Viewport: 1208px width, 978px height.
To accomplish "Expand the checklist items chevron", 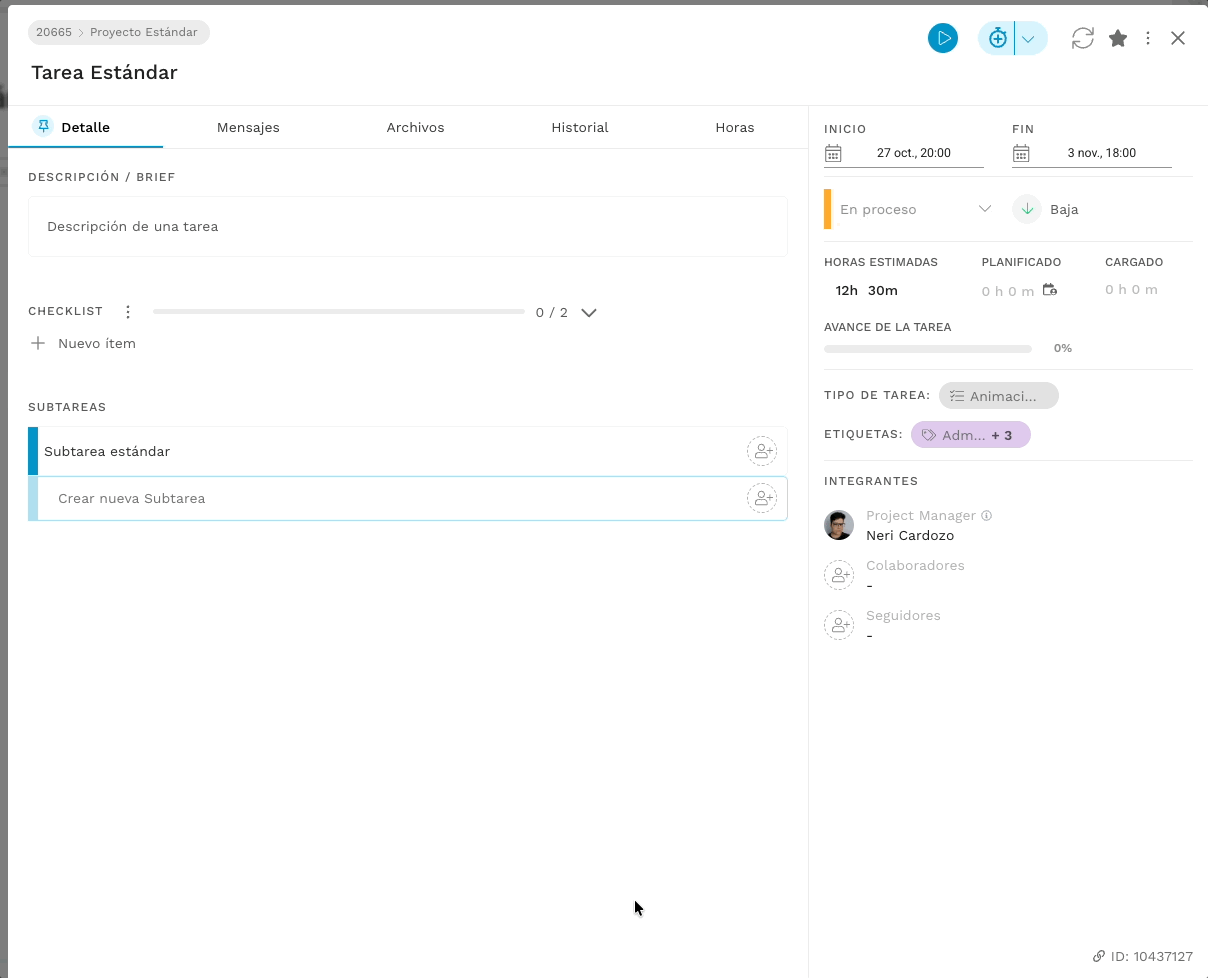I will tap(589, 312).
